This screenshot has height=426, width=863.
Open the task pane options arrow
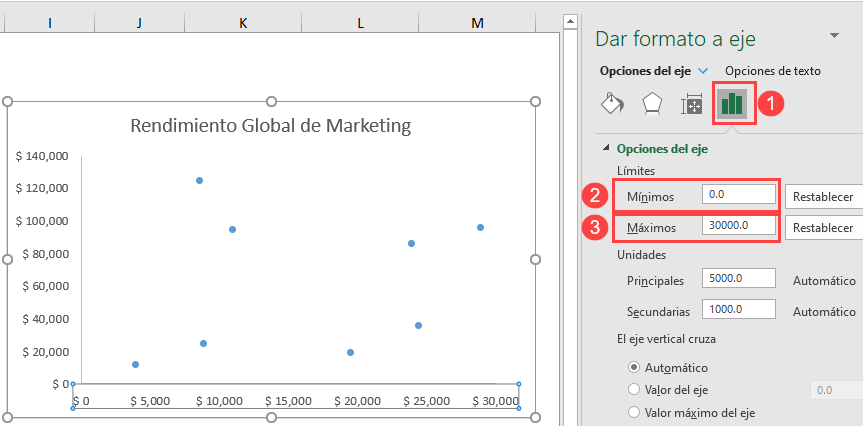tap(834, 36)
